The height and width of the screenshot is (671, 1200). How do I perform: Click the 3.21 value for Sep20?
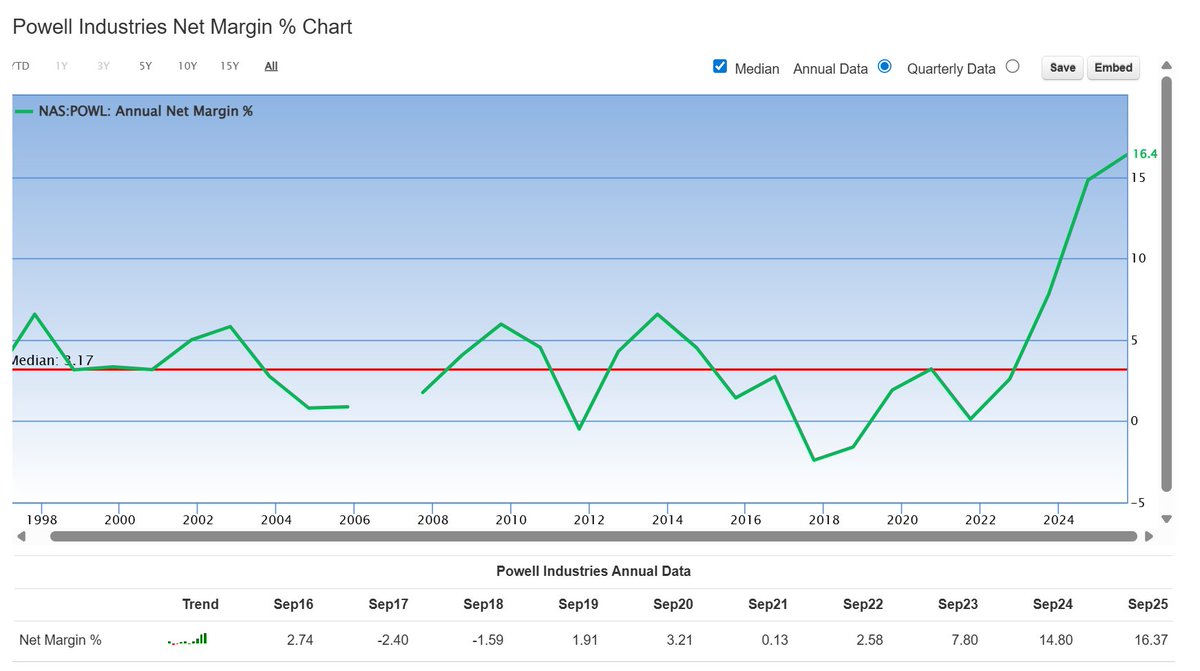coord(680,640)
